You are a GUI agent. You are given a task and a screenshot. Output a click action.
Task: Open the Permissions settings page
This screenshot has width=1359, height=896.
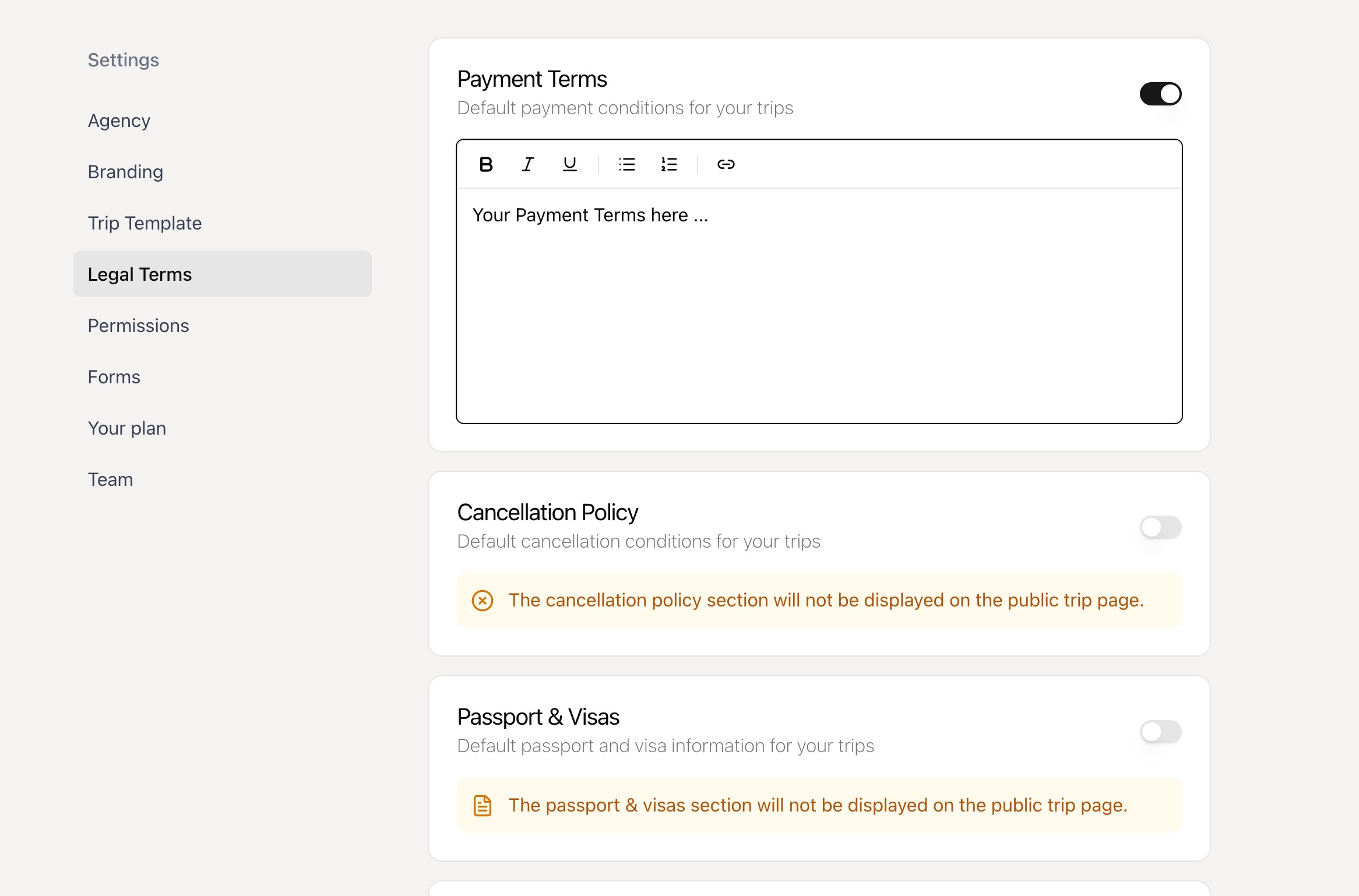pyautogui.click(x=138, y=326)
